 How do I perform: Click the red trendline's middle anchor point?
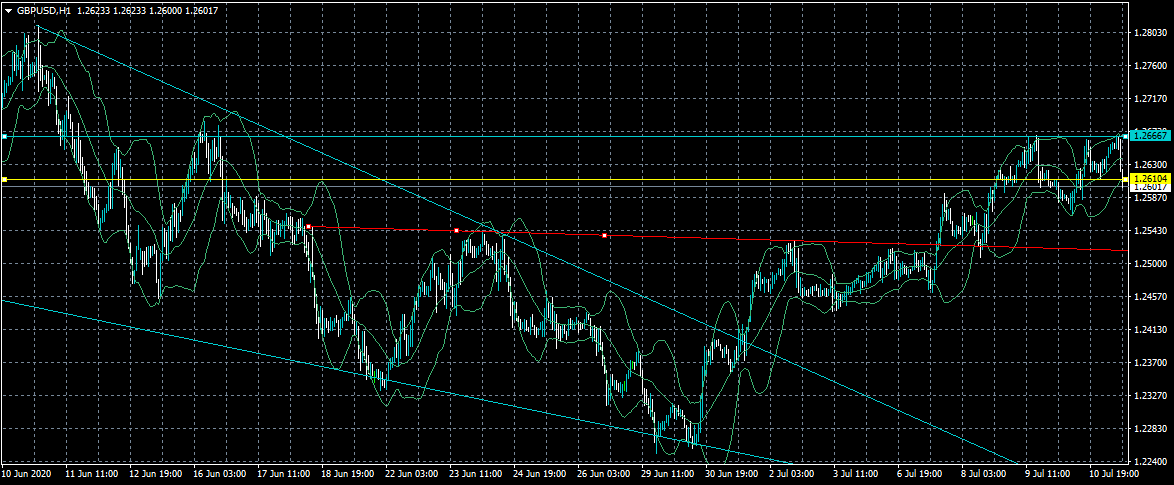click(x=456, y=231)
